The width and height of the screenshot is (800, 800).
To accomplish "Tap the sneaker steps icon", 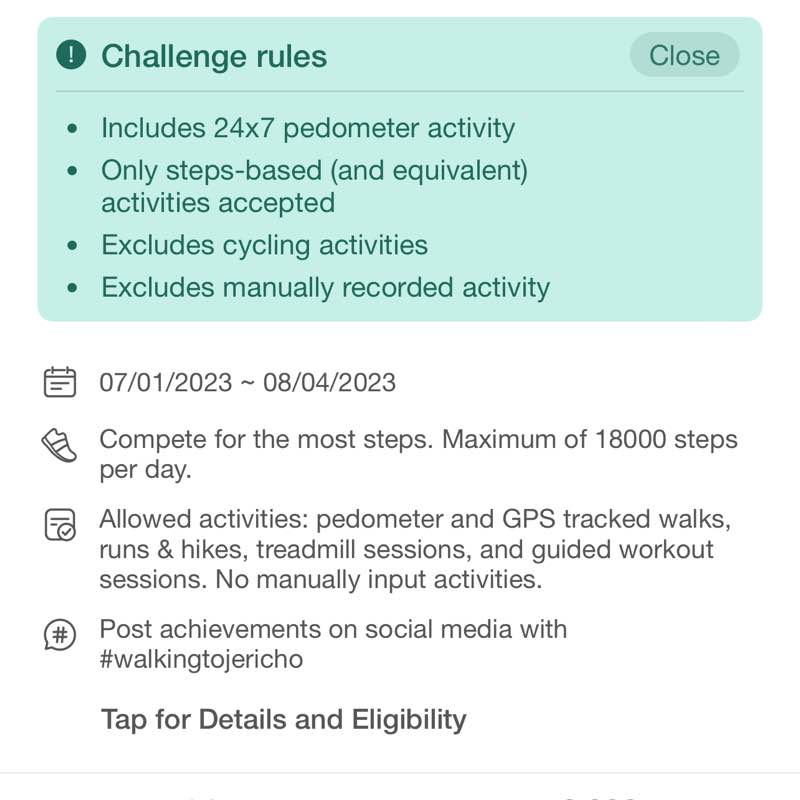I will tap(60, 444).
